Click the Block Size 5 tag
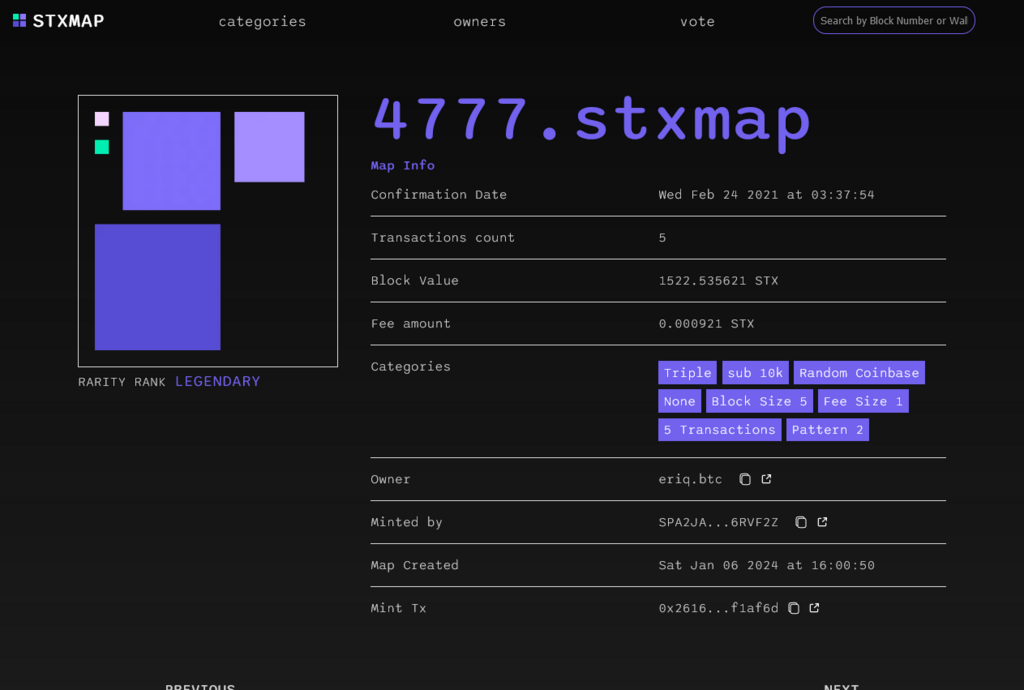Screen dimensions: 1024x690 (758, 401)
